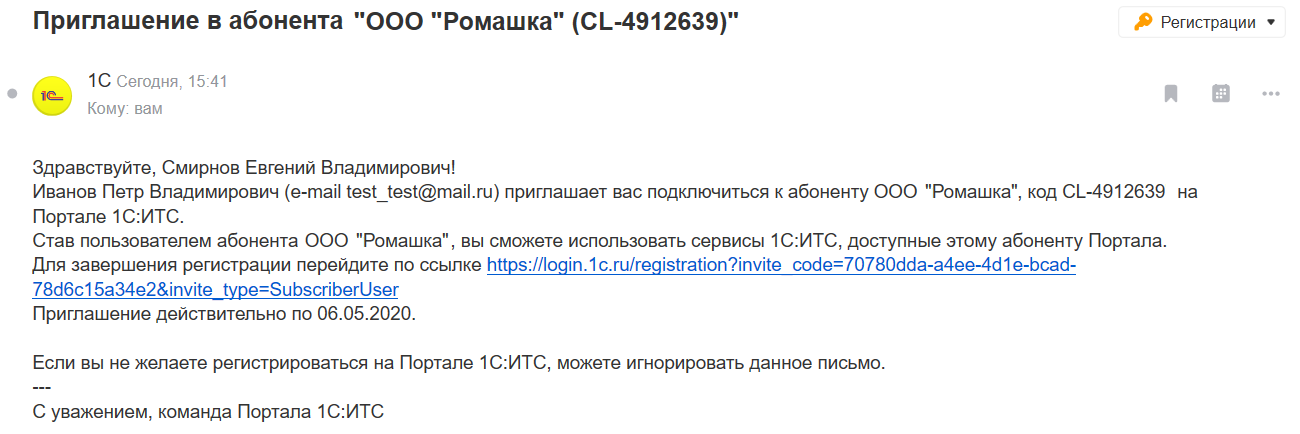Click the yellow 1C sender avatar

52,95
